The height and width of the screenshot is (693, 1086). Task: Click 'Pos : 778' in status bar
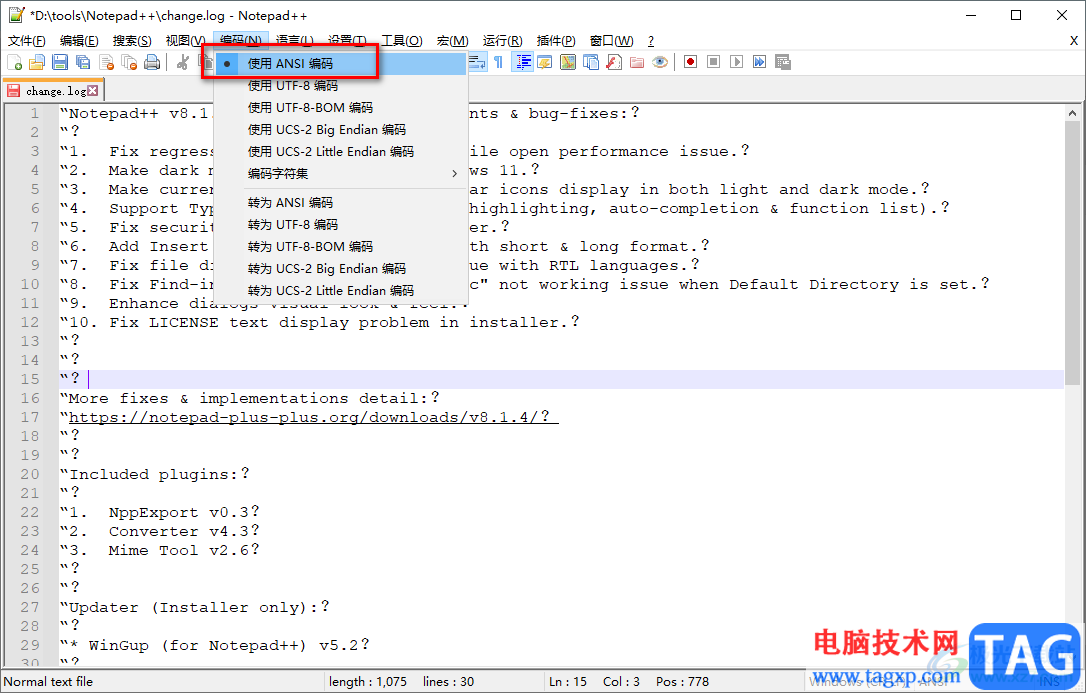(x=682, y=681)
